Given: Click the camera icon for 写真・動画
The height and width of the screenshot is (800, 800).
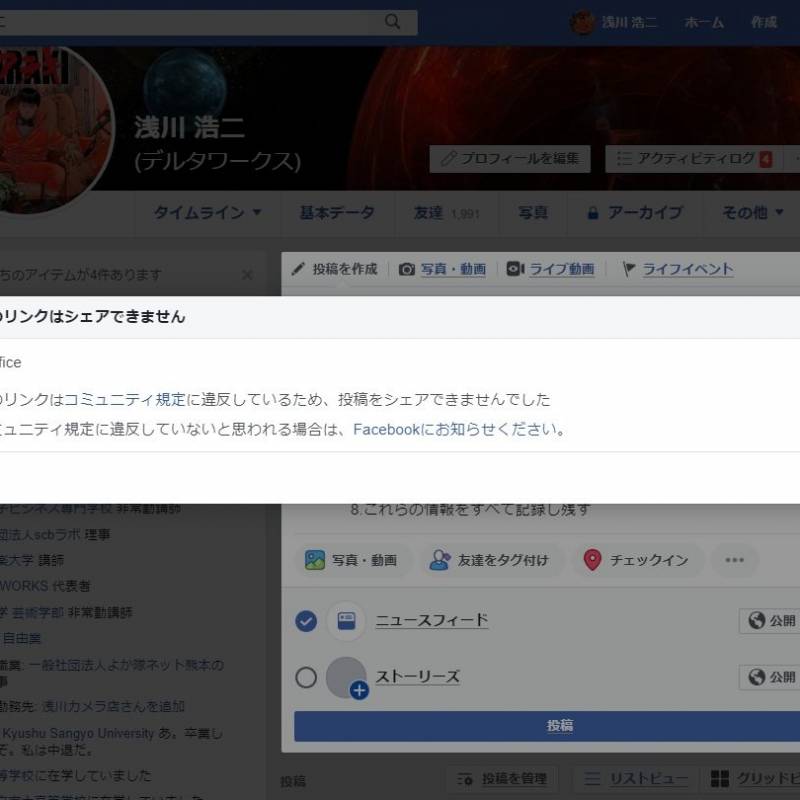Looking at the screenshot, I should click(407, 269).
